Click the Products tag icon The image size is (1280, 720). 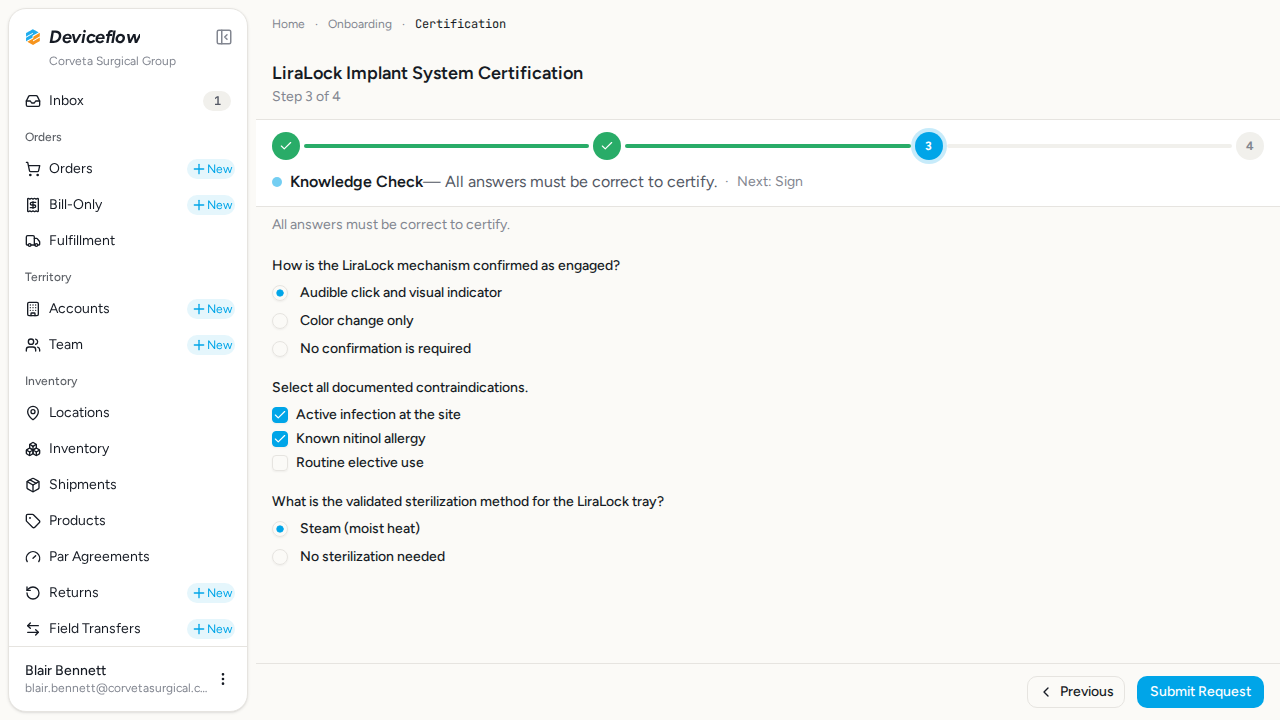tap(33, 521)
